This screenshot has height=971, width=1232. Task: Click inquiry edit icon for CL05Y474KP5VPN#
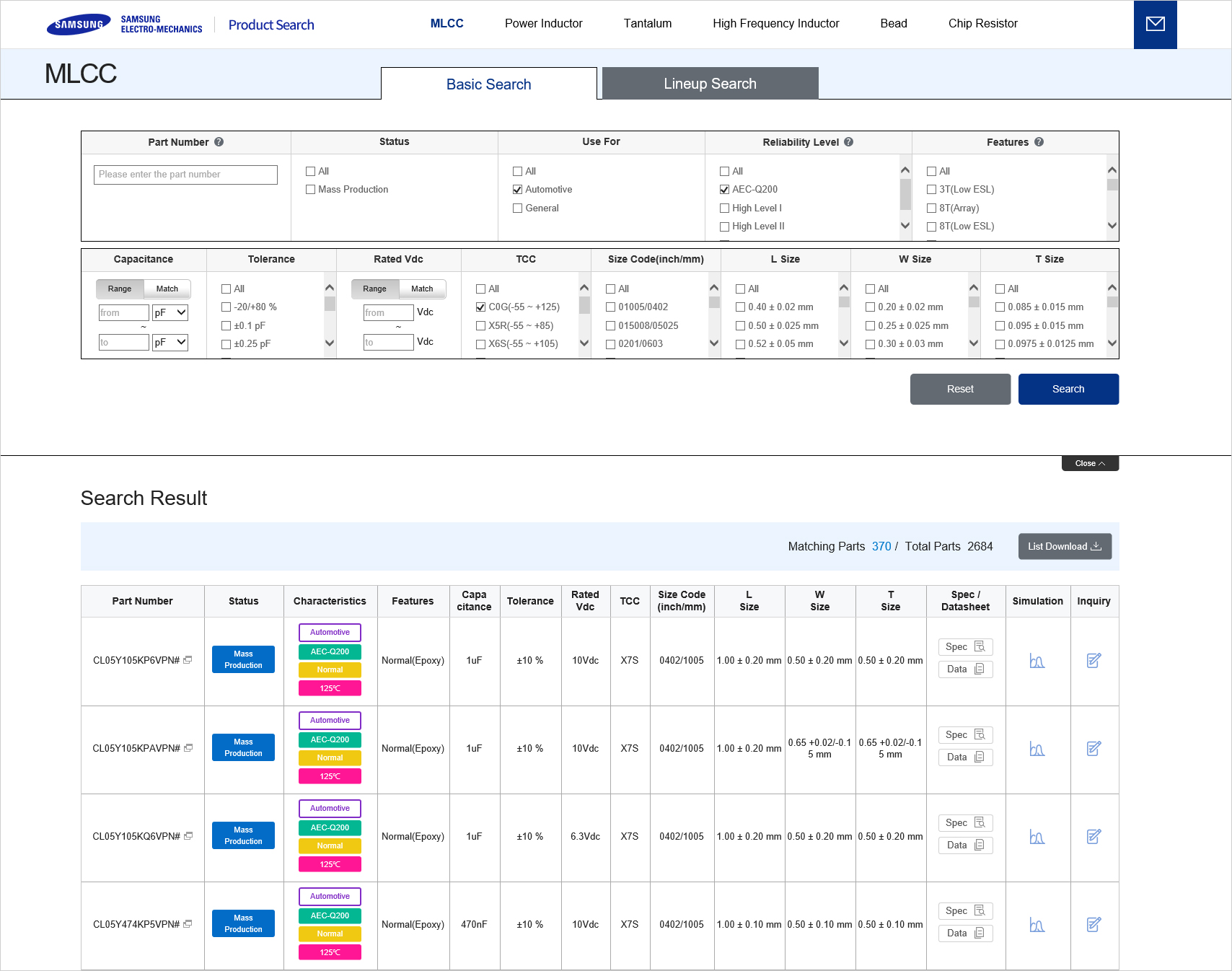tap(1094, 924)
